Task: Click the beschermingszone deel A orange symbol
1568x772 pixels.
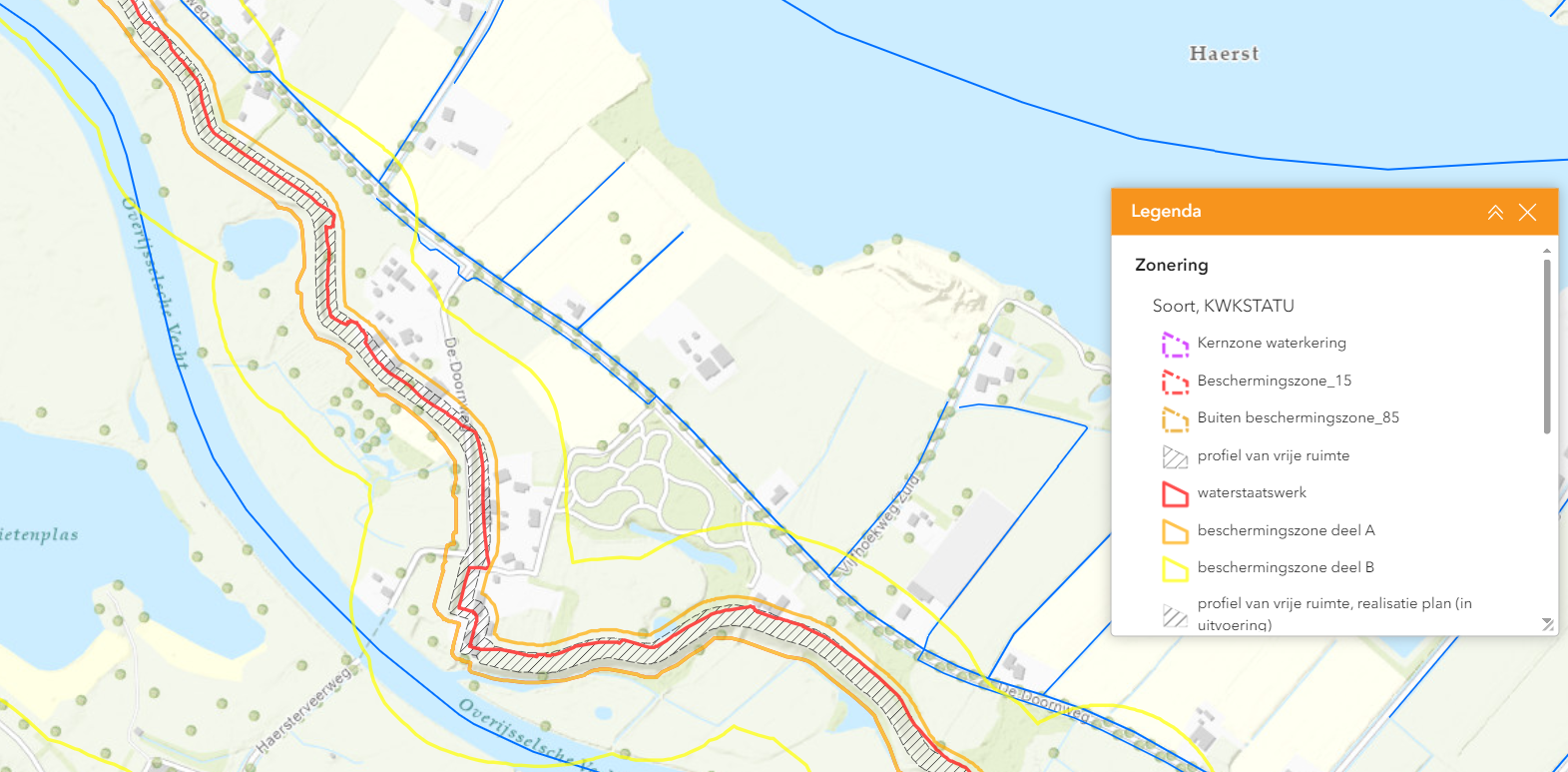Action: coord(1175,531)
